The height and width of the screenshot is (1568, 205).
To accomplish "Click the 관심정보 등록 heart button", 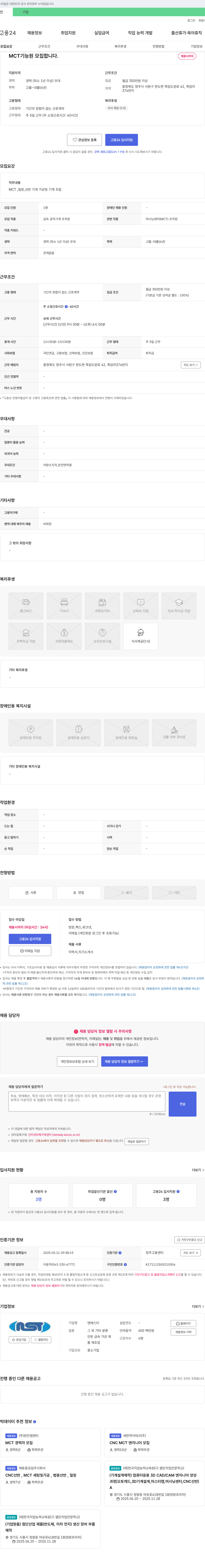I will (x=85, y=140).
